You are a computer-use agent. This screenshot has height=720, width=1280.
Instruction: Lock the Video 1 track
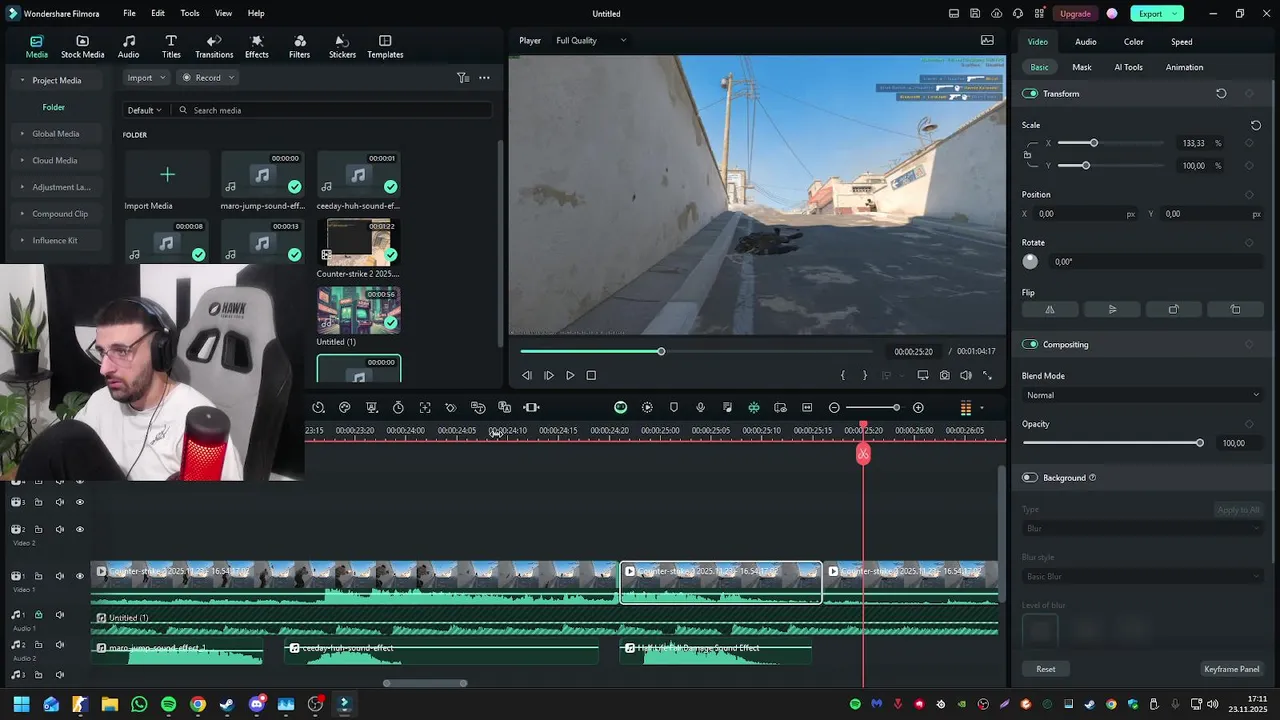38,576
